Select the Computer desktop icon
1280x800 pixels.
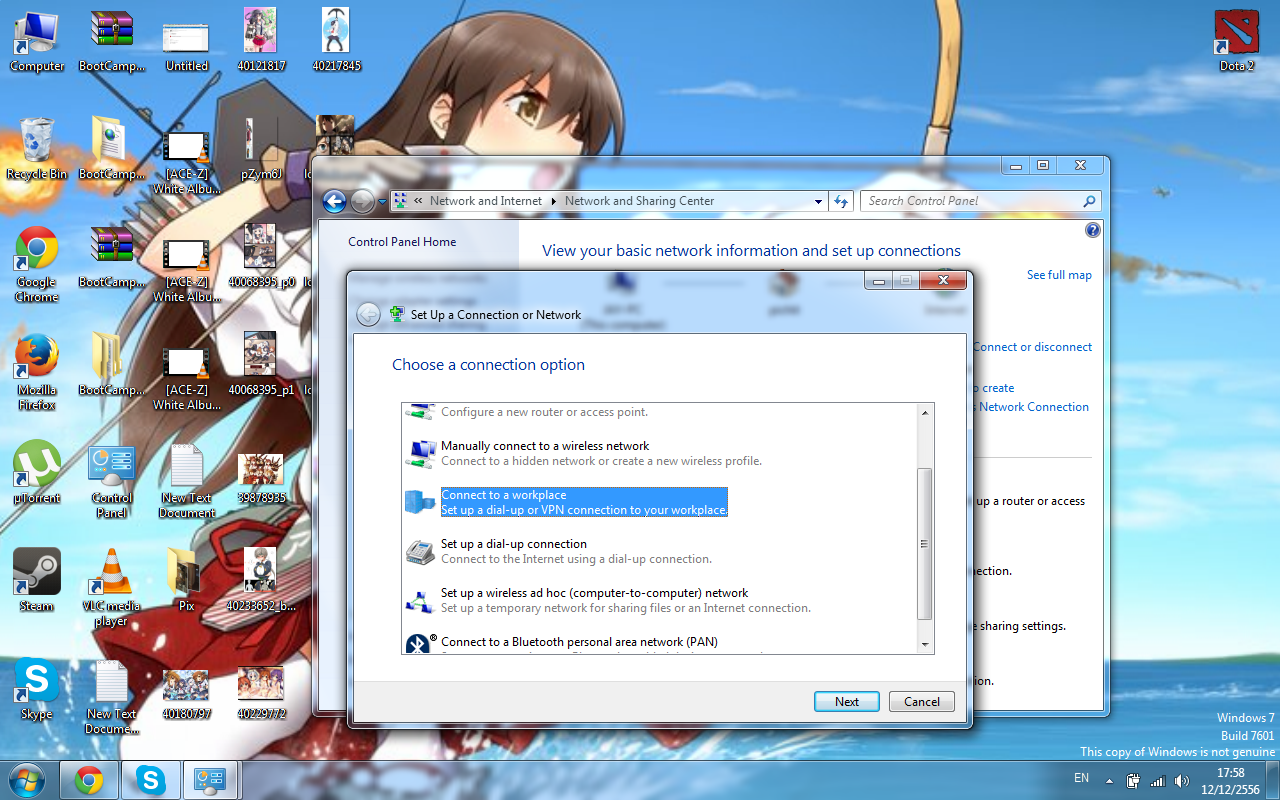[x=37, y=42]
